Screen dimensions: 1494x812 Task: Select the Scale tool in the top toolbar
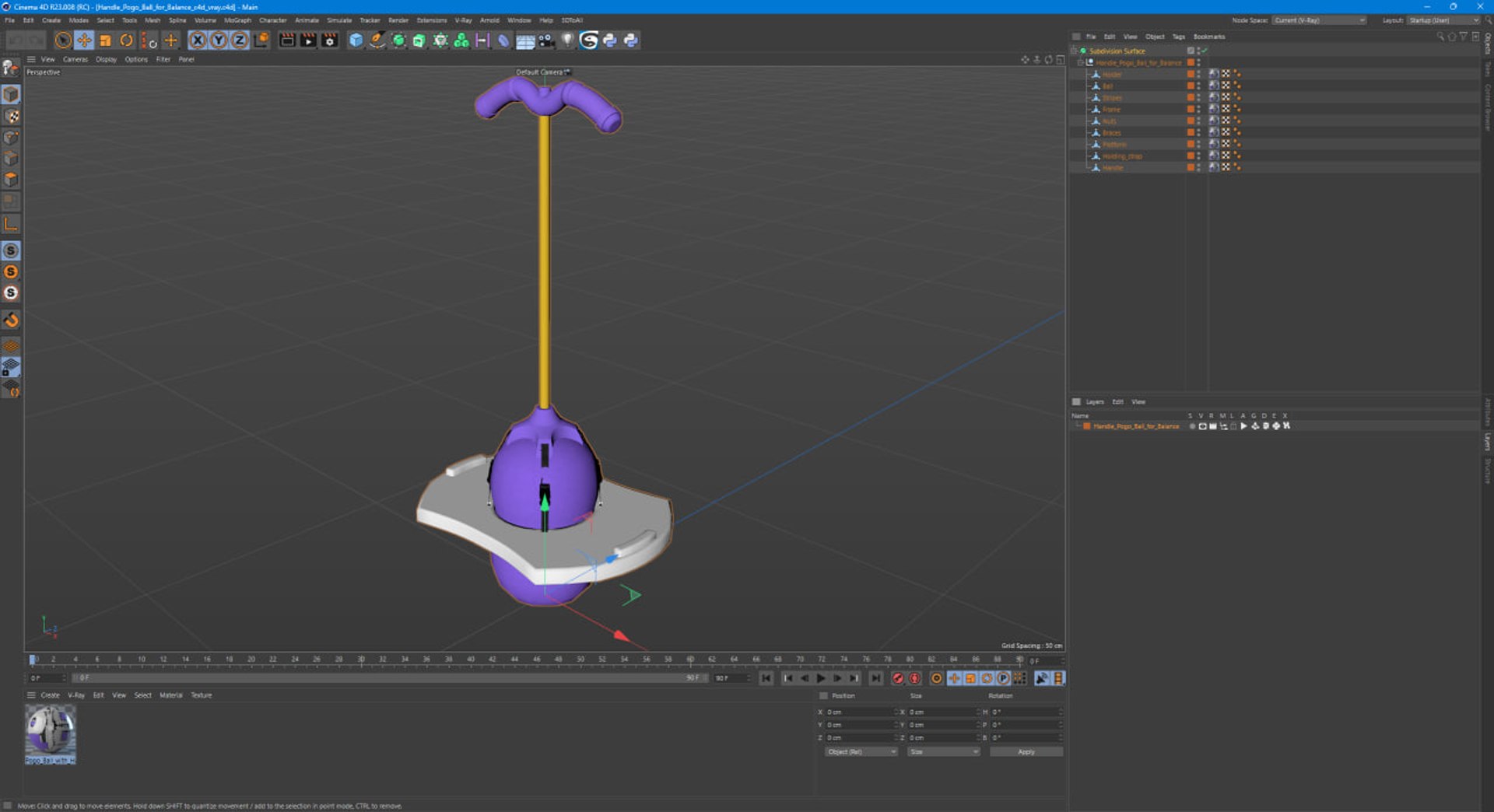[105, 40]
